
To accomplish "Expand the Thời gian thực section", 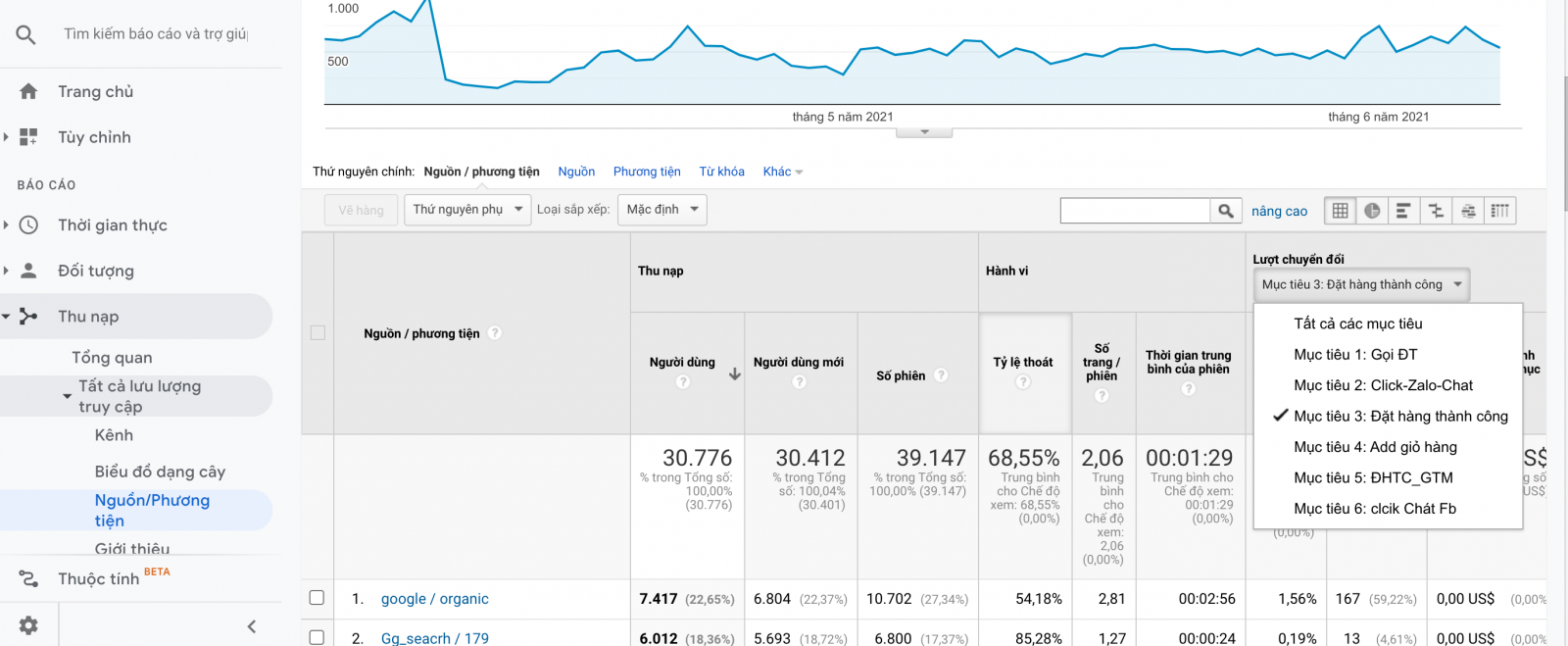I will coord(6,224).
